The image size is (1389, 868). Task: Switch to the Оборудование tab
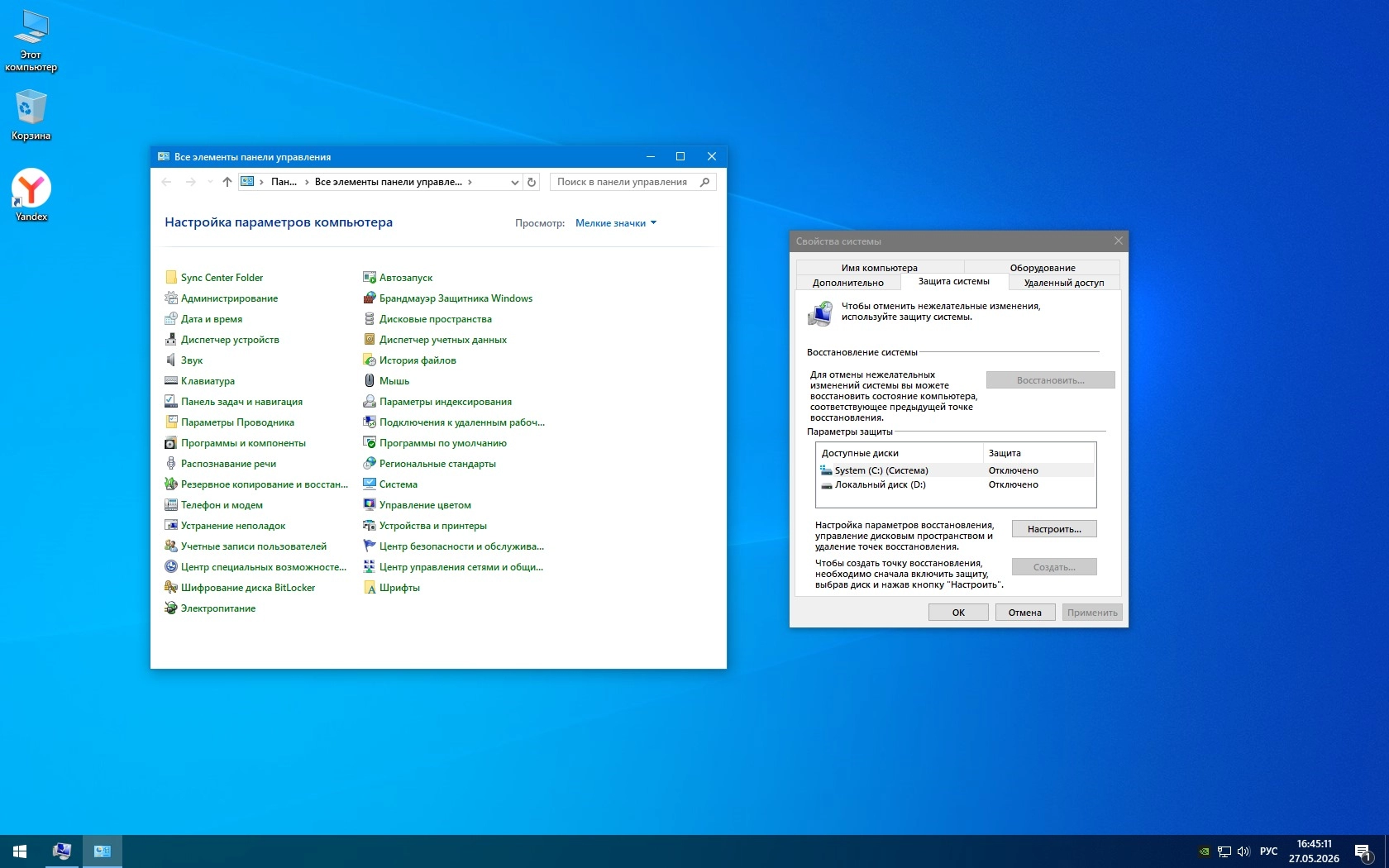point(1042,268)
